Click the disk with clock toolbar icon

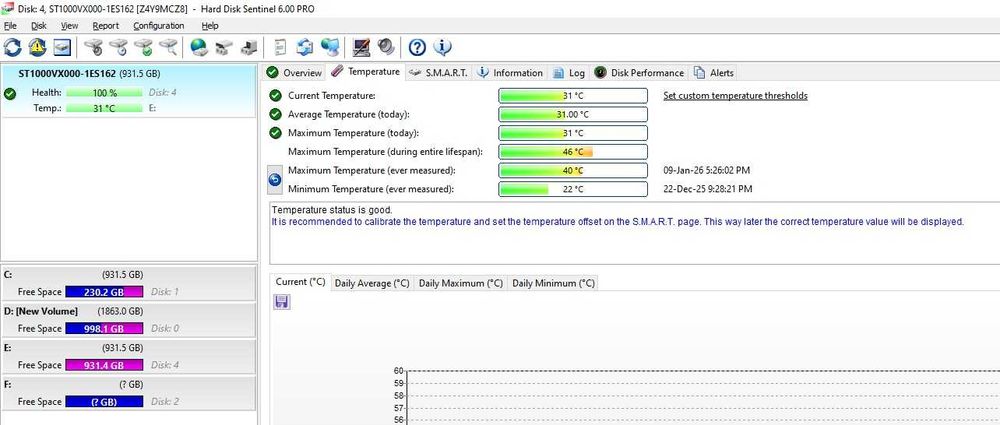click(118, 47)
